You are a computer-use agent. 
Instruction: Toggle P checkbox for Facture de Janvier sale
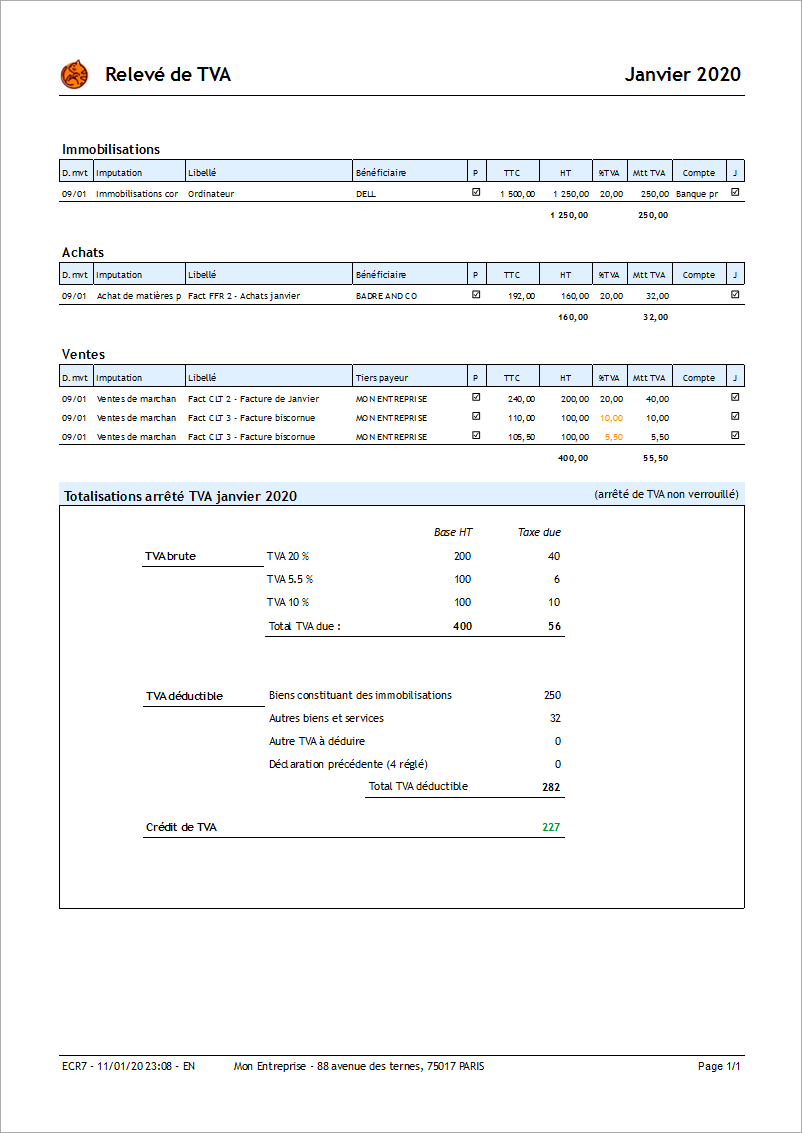tap(476, 398)
